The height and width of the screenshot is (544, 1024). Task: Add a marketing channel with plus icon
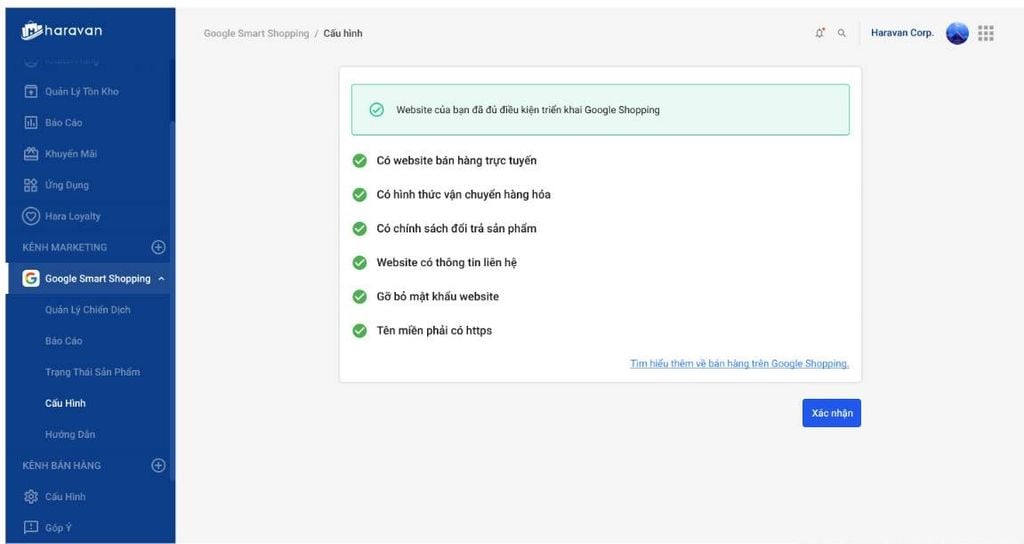(158, 247)
